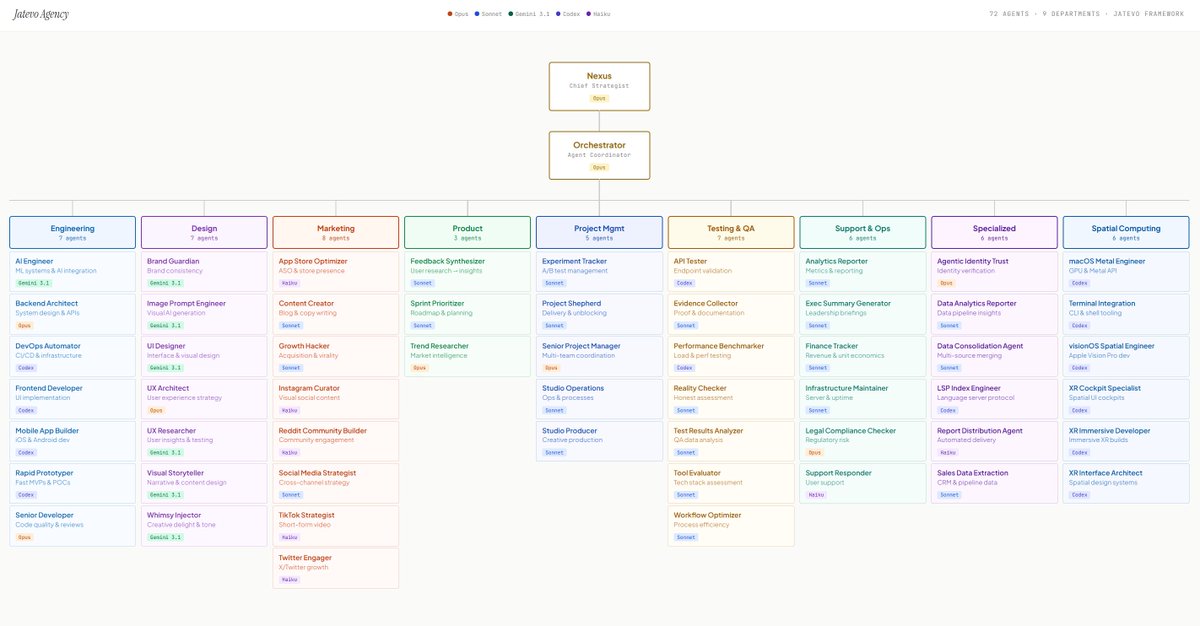The width and height of the screenshot is (1200, 626).
Task: Click the Sales Data Extraction card
Action: [994, 483]
